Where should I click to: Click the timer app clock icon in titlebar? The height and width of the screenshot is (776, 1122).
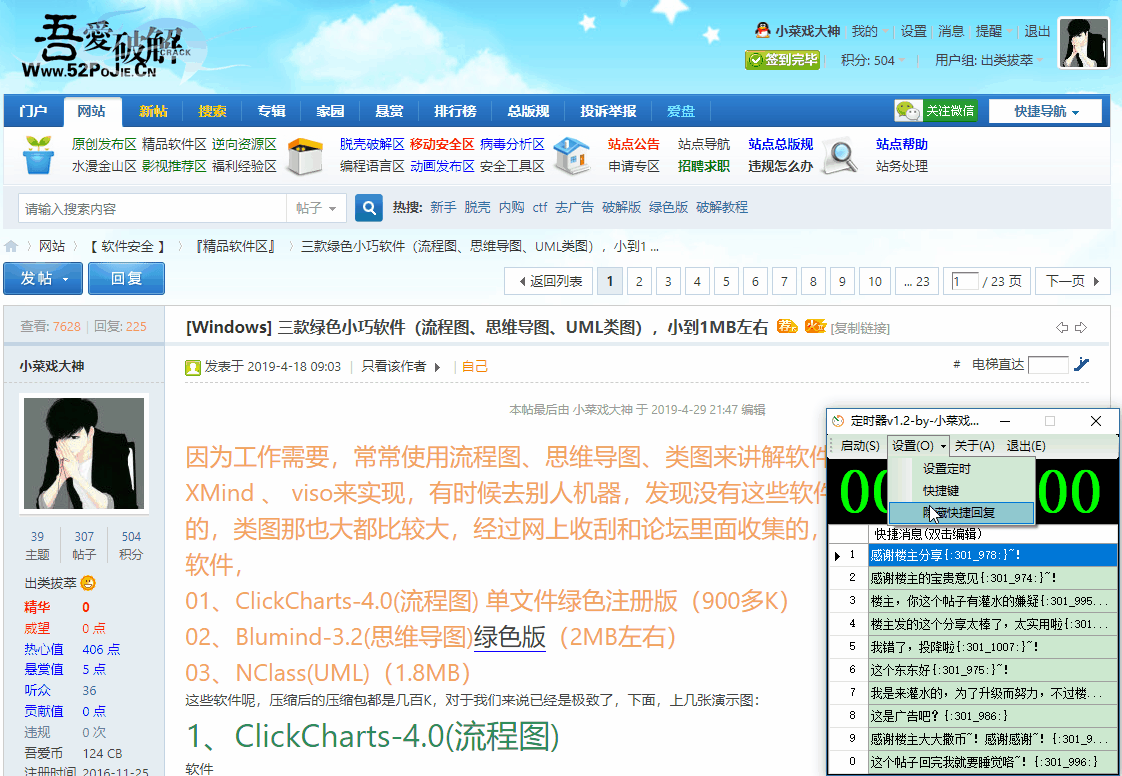coord(836,421)
